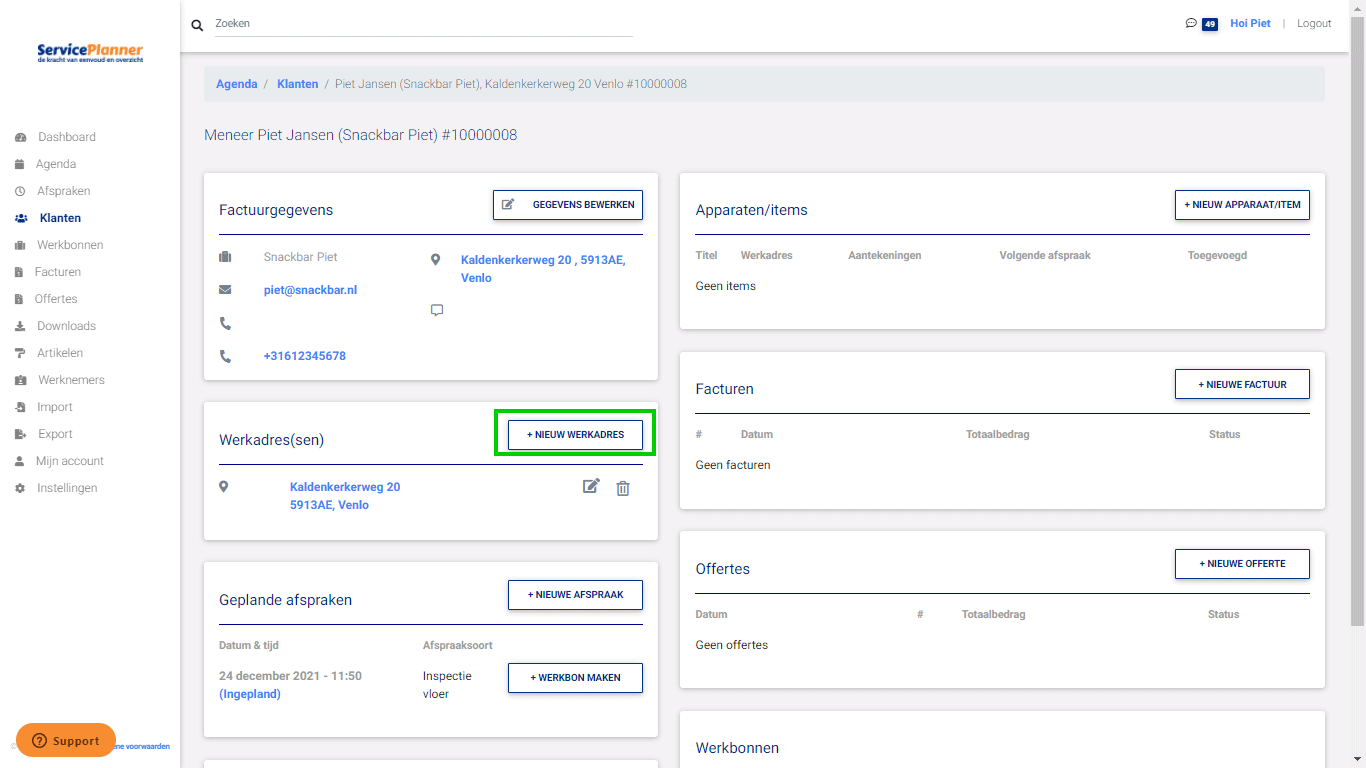
Task: Create a Nieuwe Afspraak
Action: pyautogui.click(x=575, y=595)
